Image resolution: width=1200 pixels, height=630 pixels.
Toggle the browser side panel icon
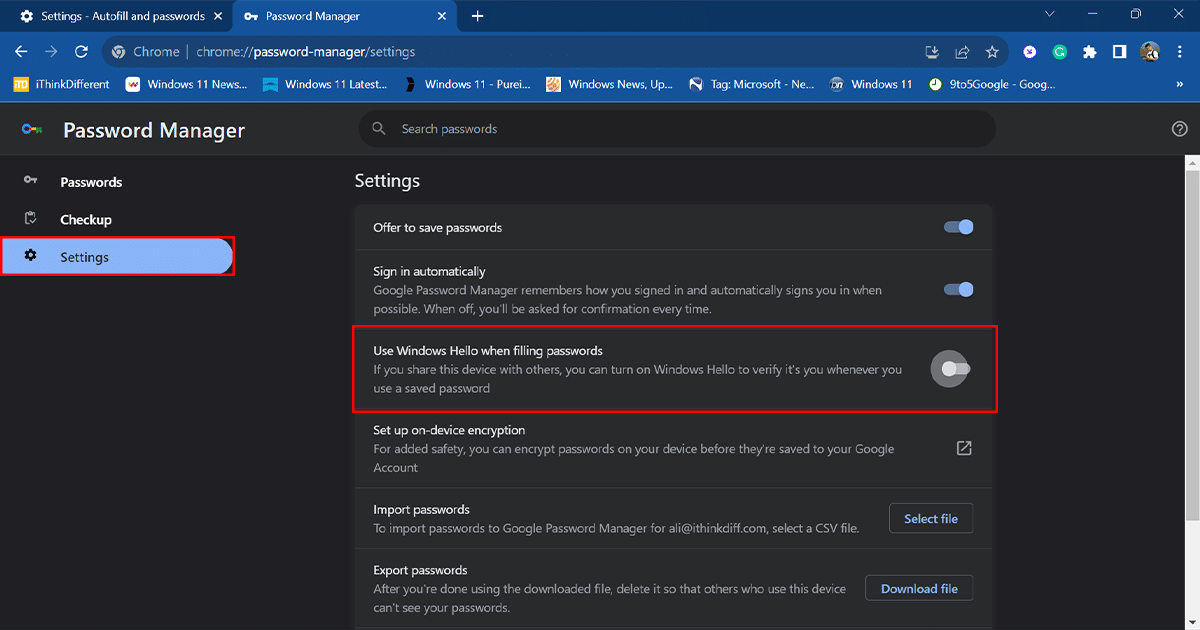click(1120, 52)
